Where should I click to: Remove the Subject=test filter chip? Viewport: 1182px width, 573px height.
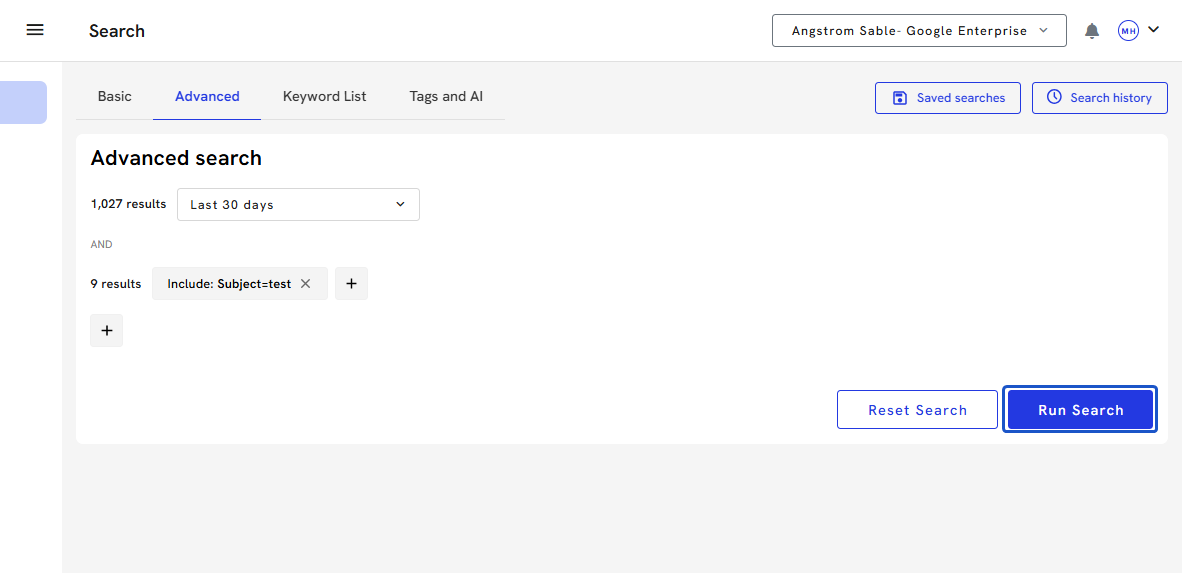(x=306, y=284)
